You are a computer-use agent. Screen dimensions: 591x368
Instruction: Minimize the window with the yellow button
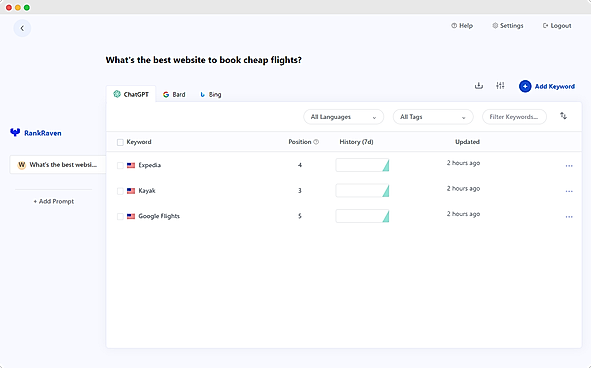click(x=18, y=8)
